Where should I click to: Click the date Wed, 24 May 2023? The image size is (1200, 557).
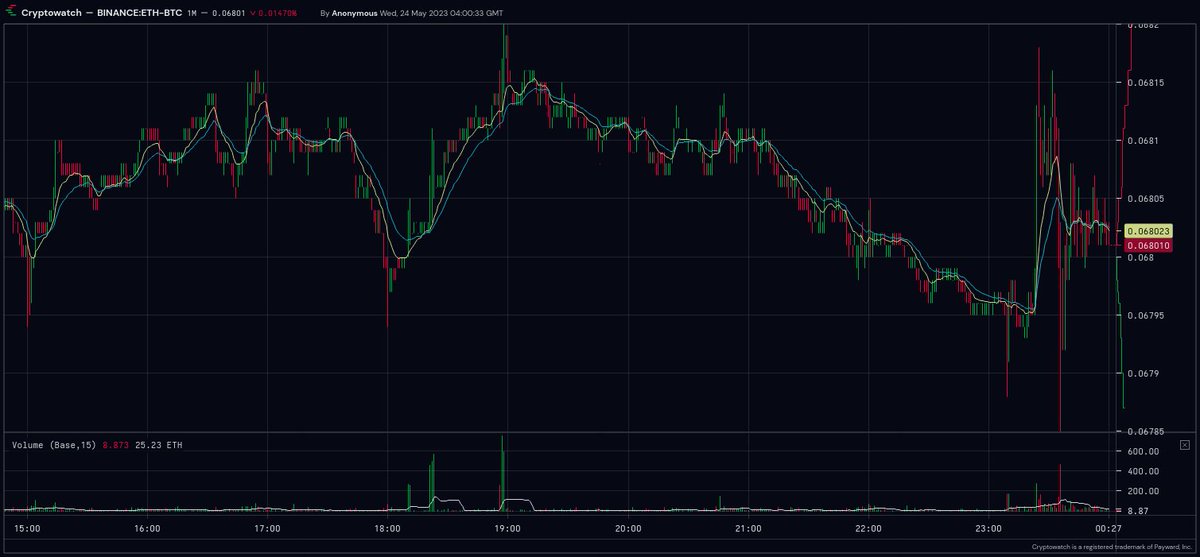(416, 14)
